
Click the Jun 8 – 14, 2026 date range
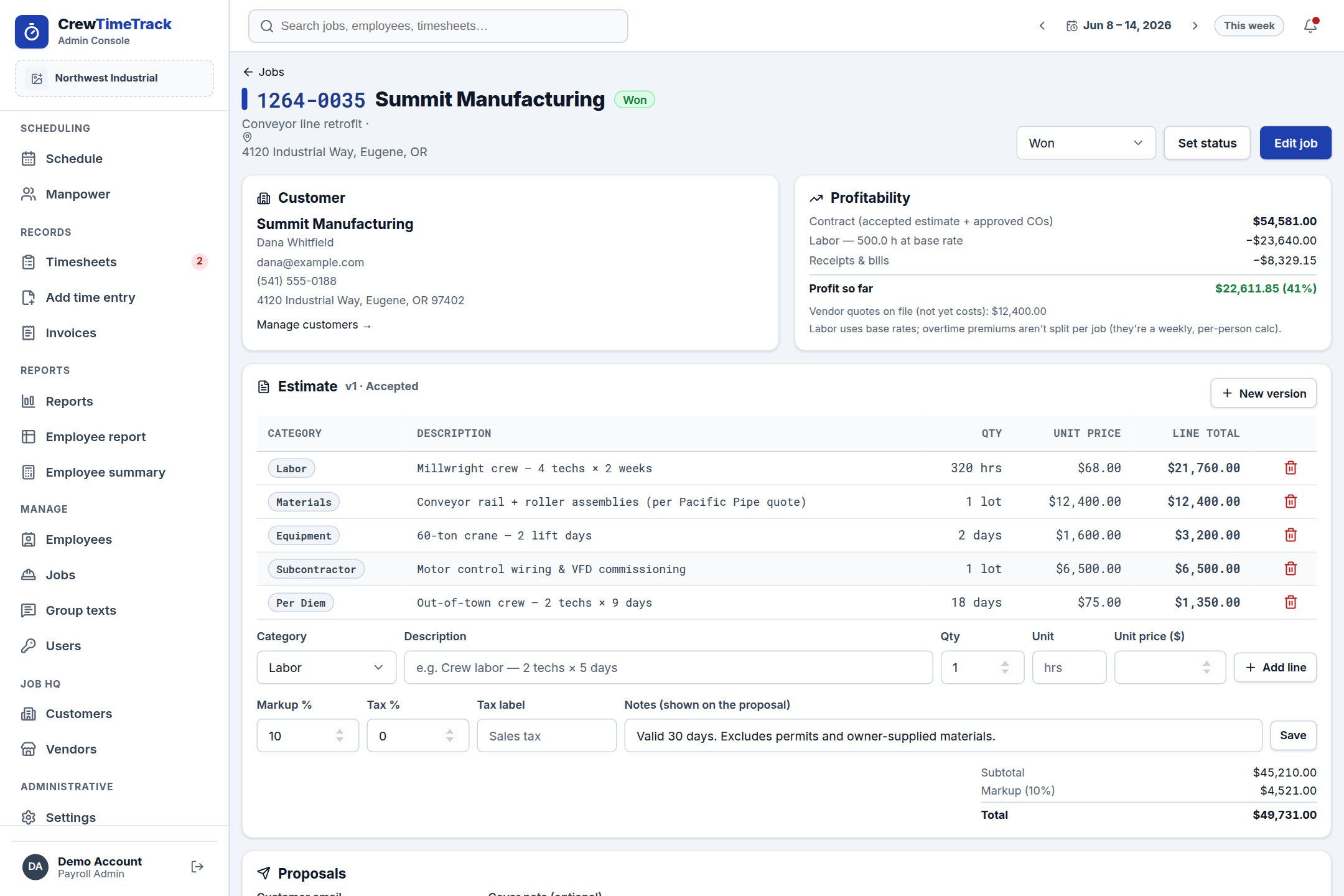click(x=1127, y=26)
